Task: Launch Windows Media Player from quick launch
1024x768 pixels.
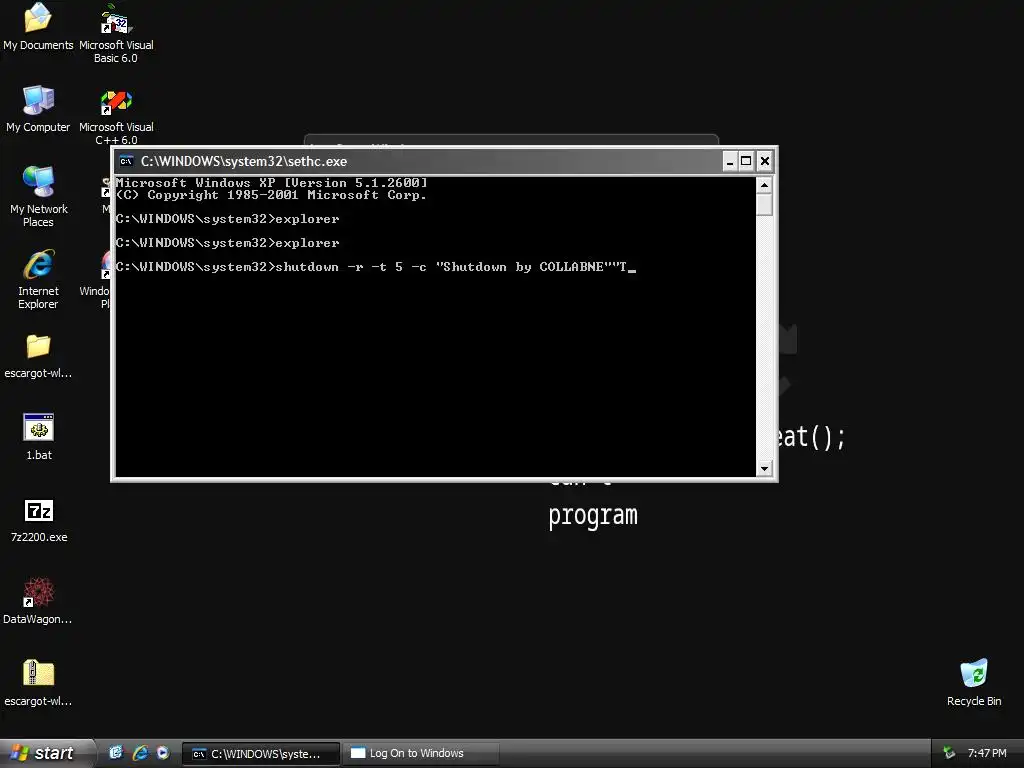Action: coord(163,753)
